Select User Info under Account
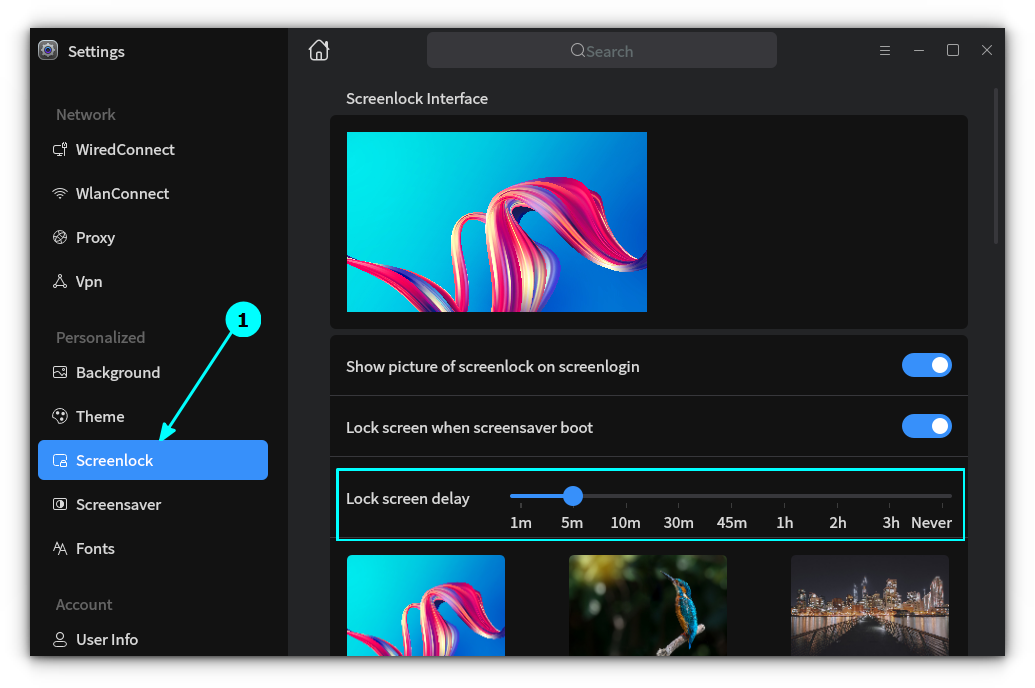The width and height of the screenshot is (1035, 688). click(60, 639)
